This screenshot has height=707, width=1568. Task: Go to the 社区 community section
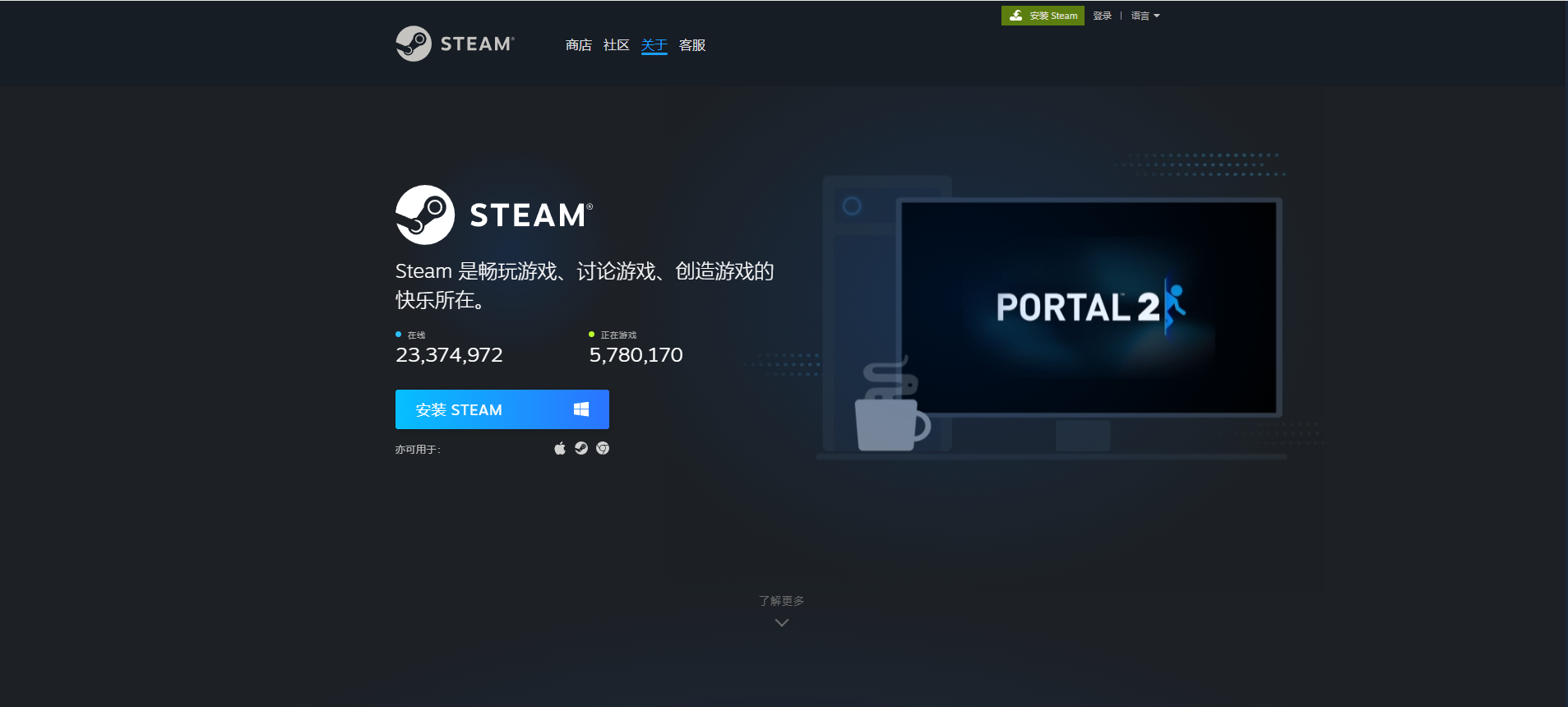[616, 45]
